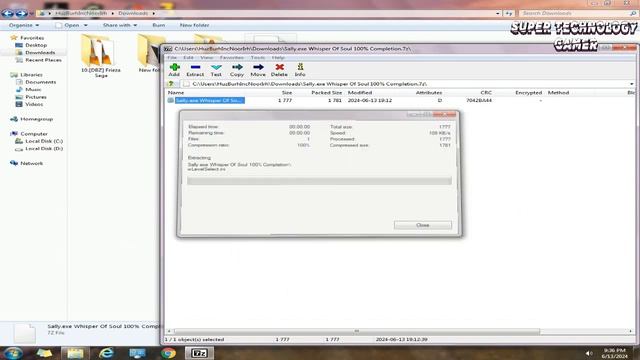This screenshot has width=640, height=360.
Task: Open the Open button's dropdown arrow in Explorer
Action: click(85, 25)
